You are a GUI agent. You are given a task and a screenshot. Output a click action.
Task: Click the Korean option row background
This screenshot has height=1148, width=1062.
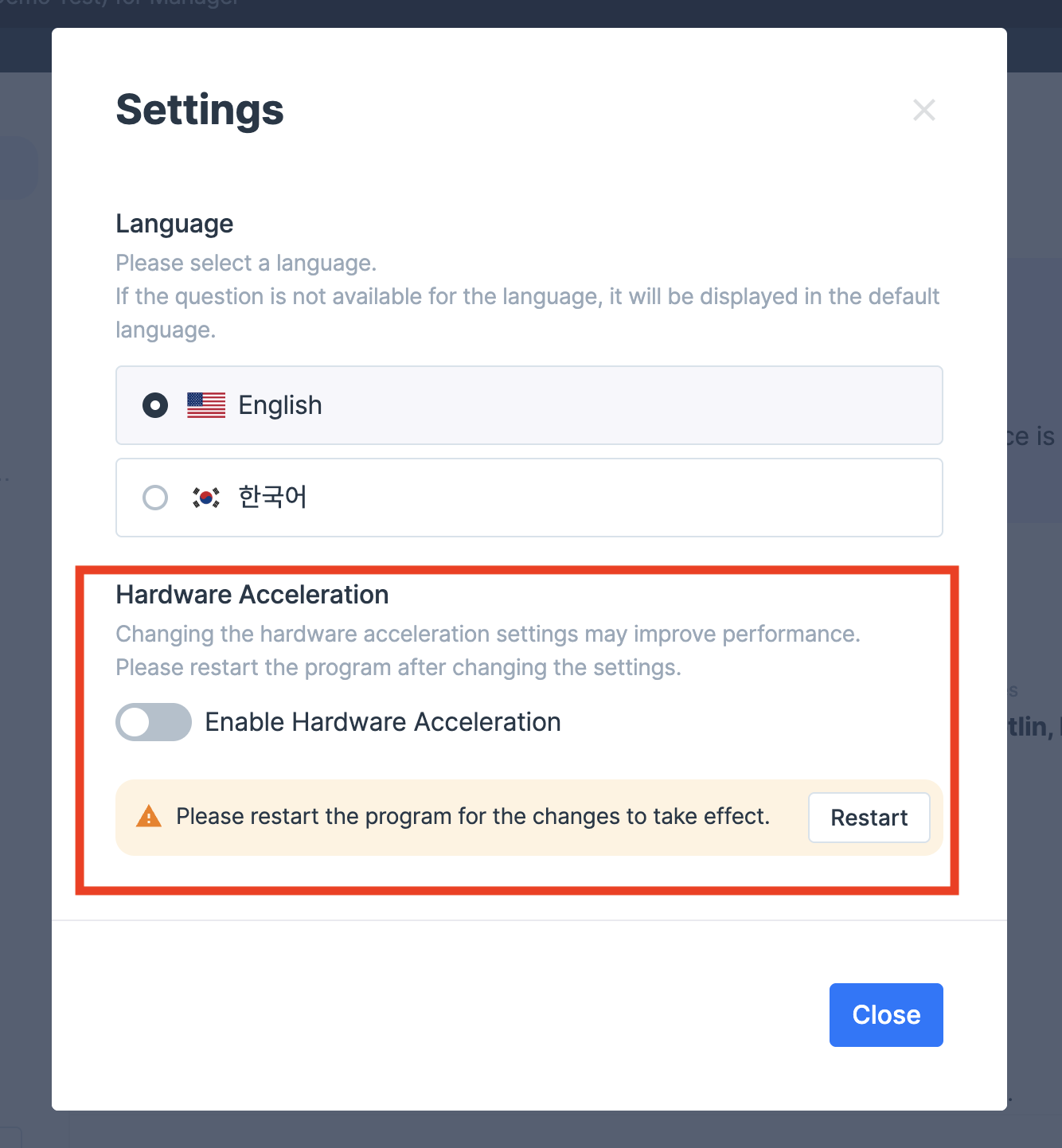coord(529,498)
